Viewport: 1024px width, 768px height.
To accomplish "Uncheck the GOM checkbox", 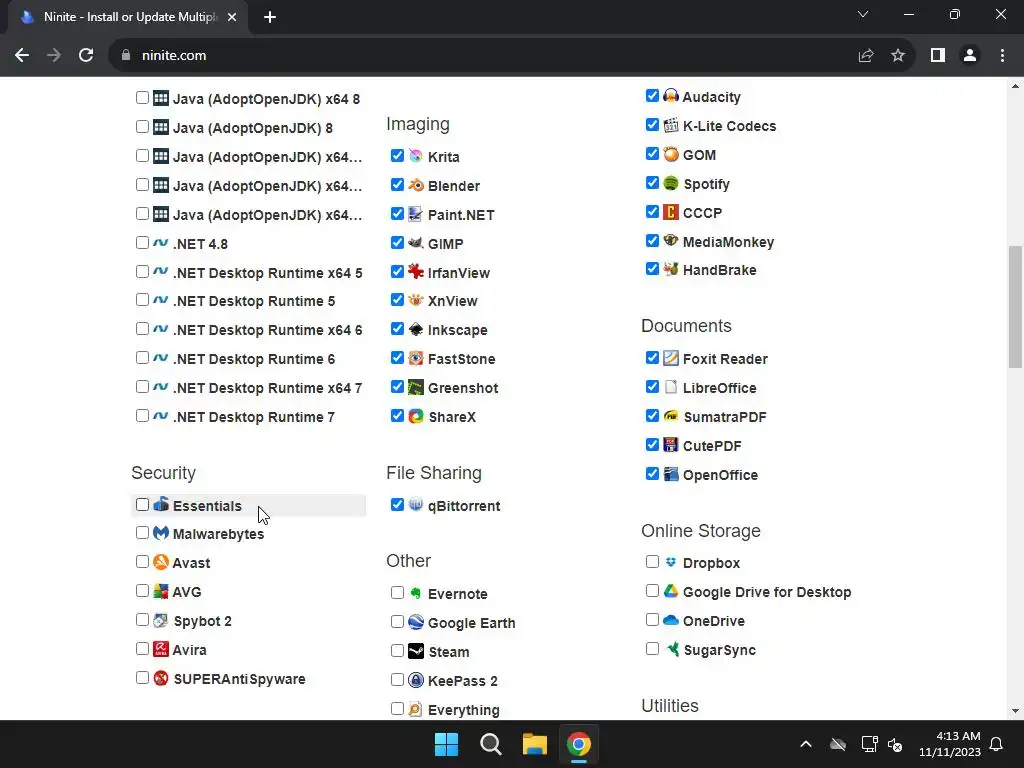I will 652,153.
